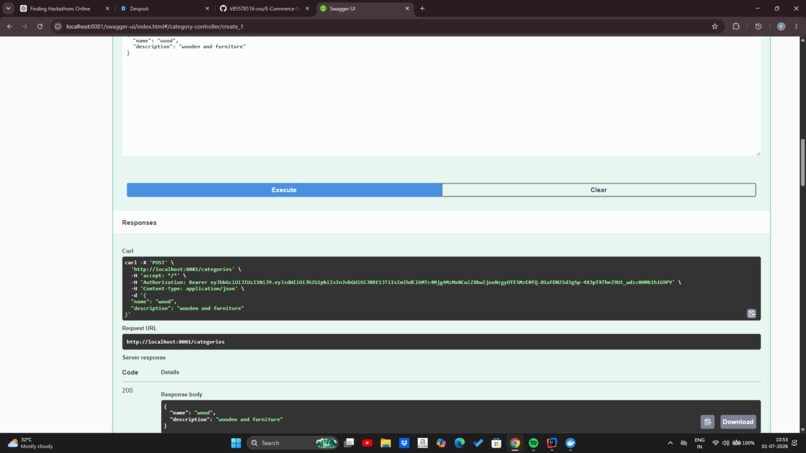Copy the curl command to clipboard
This screenshot has height=453, width=806.
752,313
